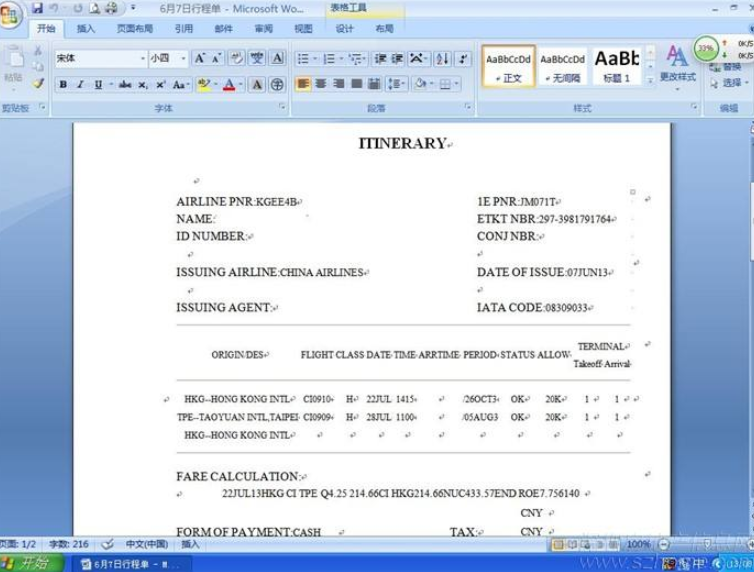Click the Grow Font icon
Viewport: 754px width, 572px height.
click(199, 59)
